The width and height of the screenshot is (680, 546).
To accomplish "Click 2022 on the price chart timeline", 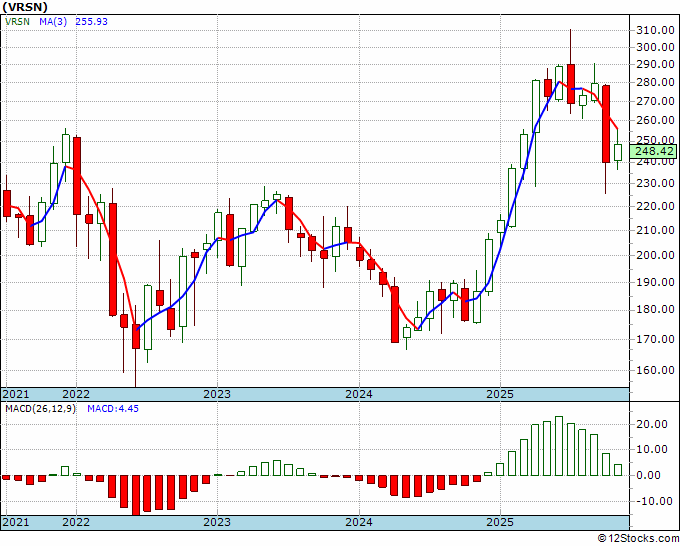I will pyautogui.click(x=76, y=394).
